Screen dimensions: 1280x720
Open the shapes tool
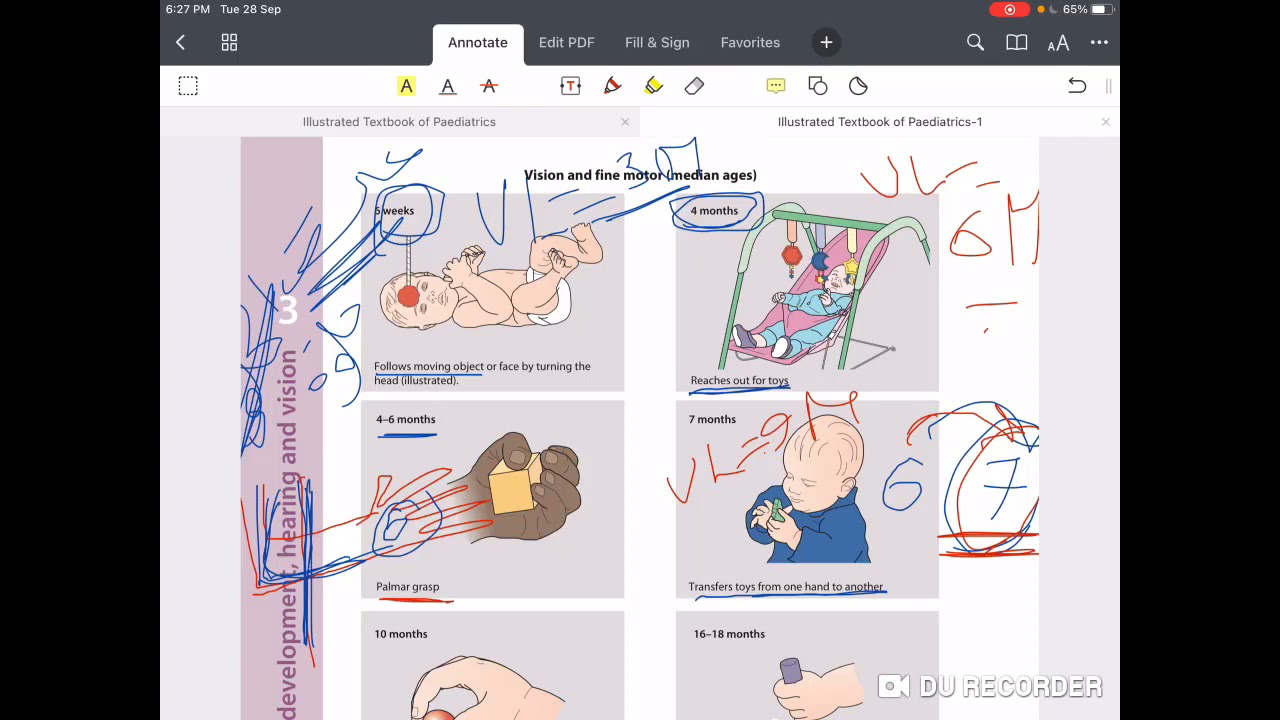click(x=817, y=86)
